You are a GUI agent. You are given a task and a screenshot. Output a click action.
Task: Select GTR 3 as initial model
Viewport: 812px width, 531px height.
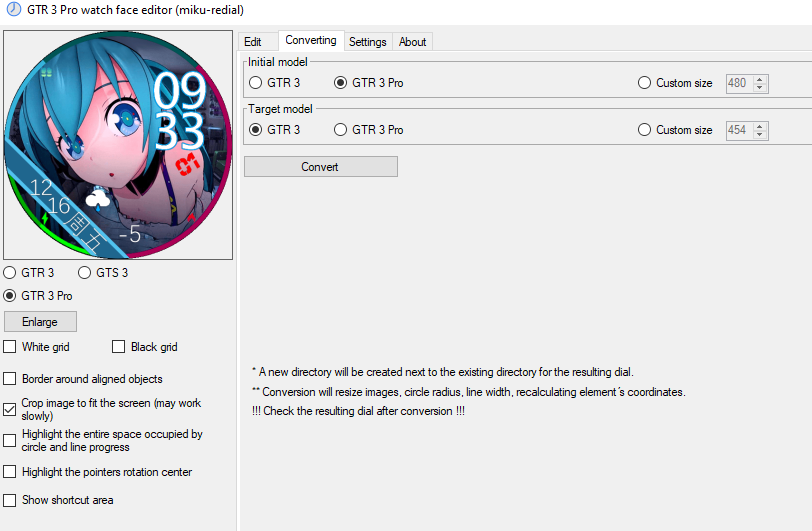(x=274, y=83)
